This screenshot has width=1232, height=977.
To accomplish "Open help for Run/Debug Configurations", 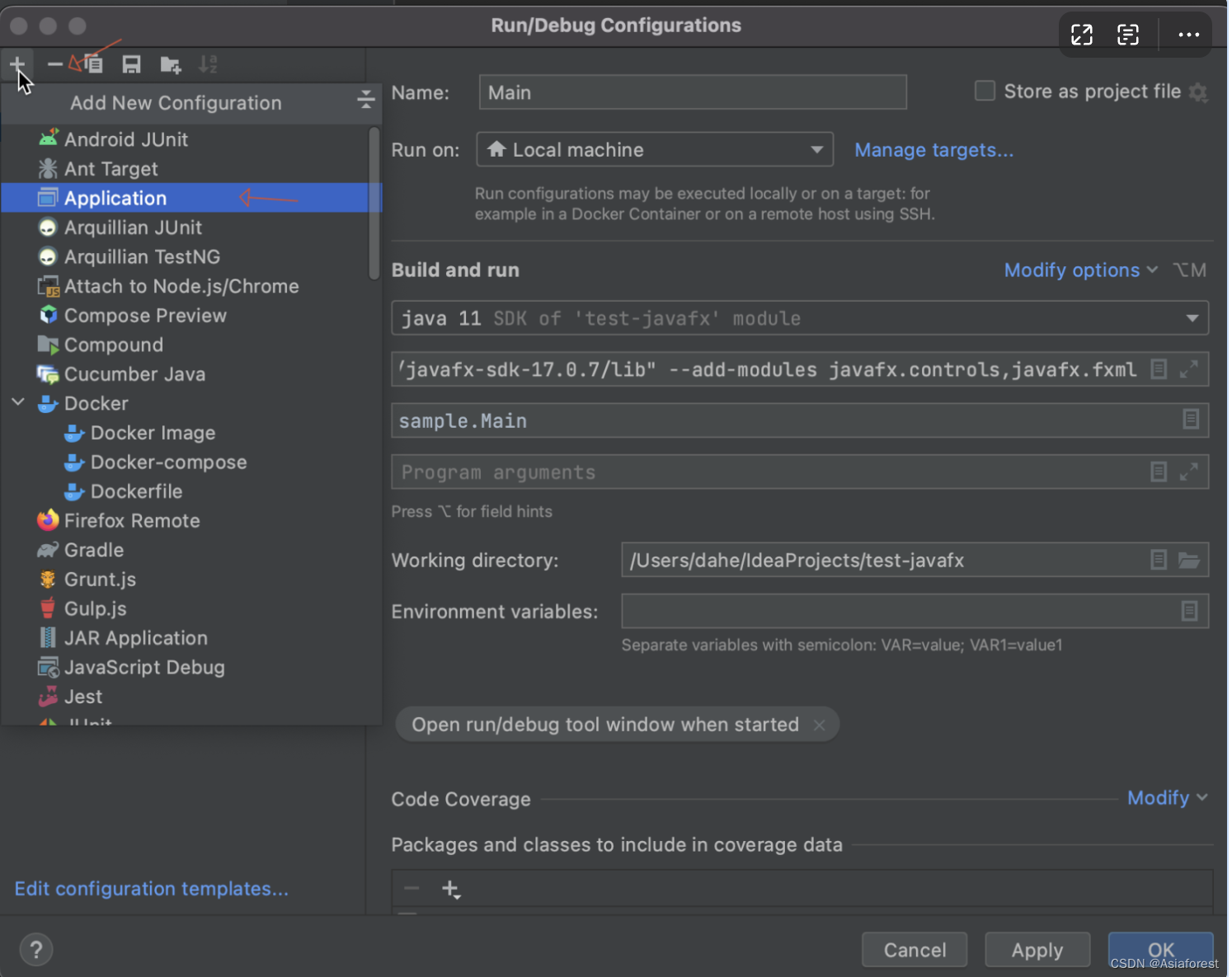I will pos(36,949).
